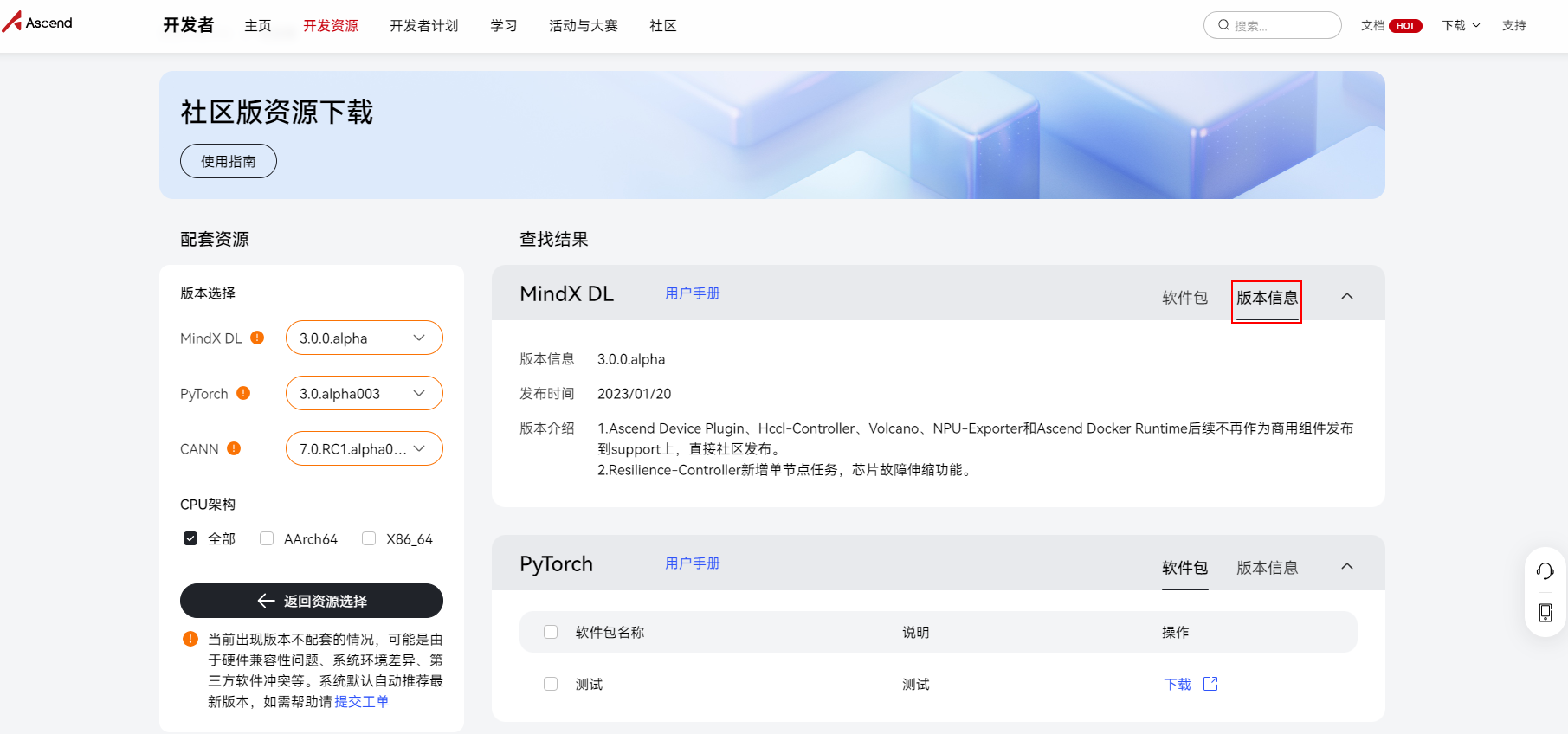This screenshot has height=734, width=1568.
Task: Open 社区 in the navigation bar
Action: [663, 26]
